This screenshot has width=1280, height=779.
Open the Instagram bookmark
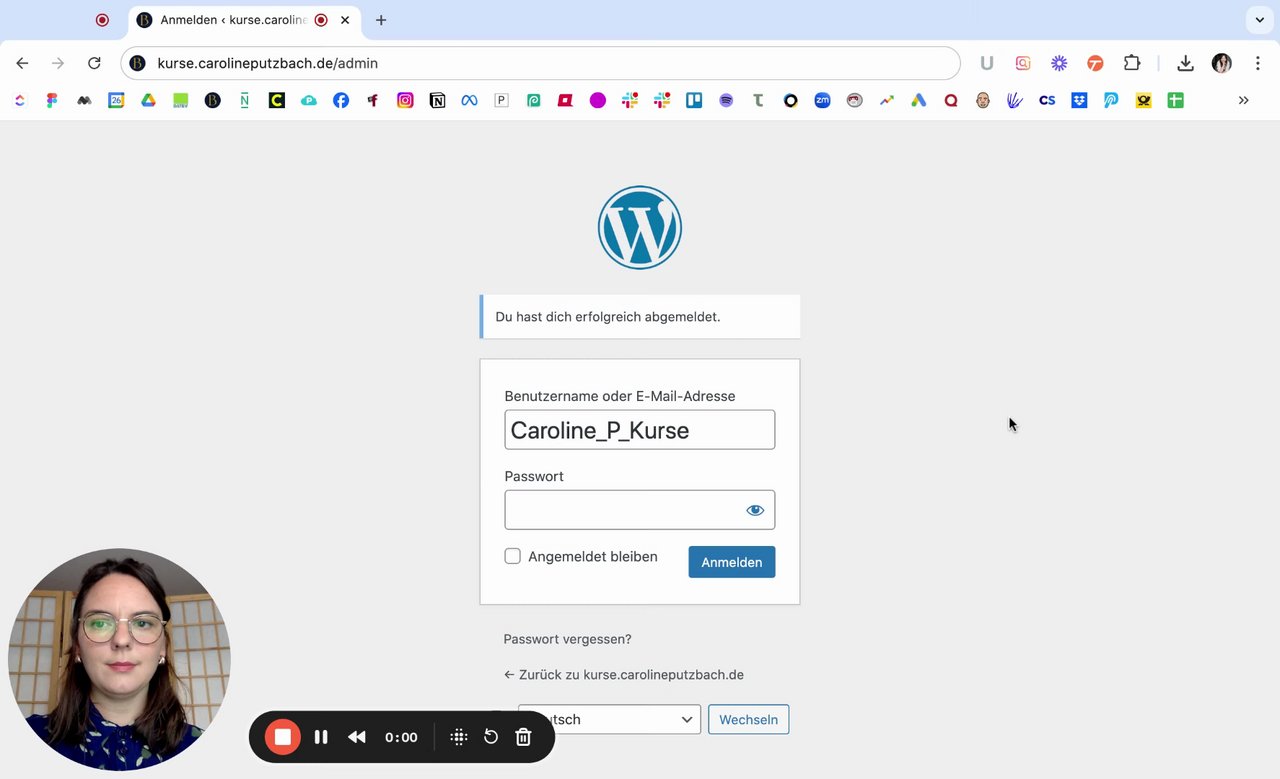click(x=405, y=100)
